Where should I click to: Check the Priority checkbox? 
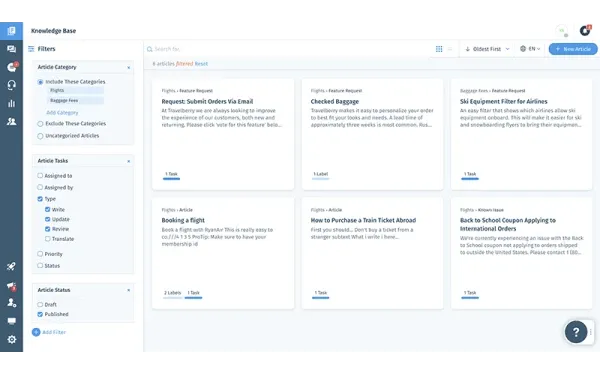pyautogui.click(x=40, y=254)
